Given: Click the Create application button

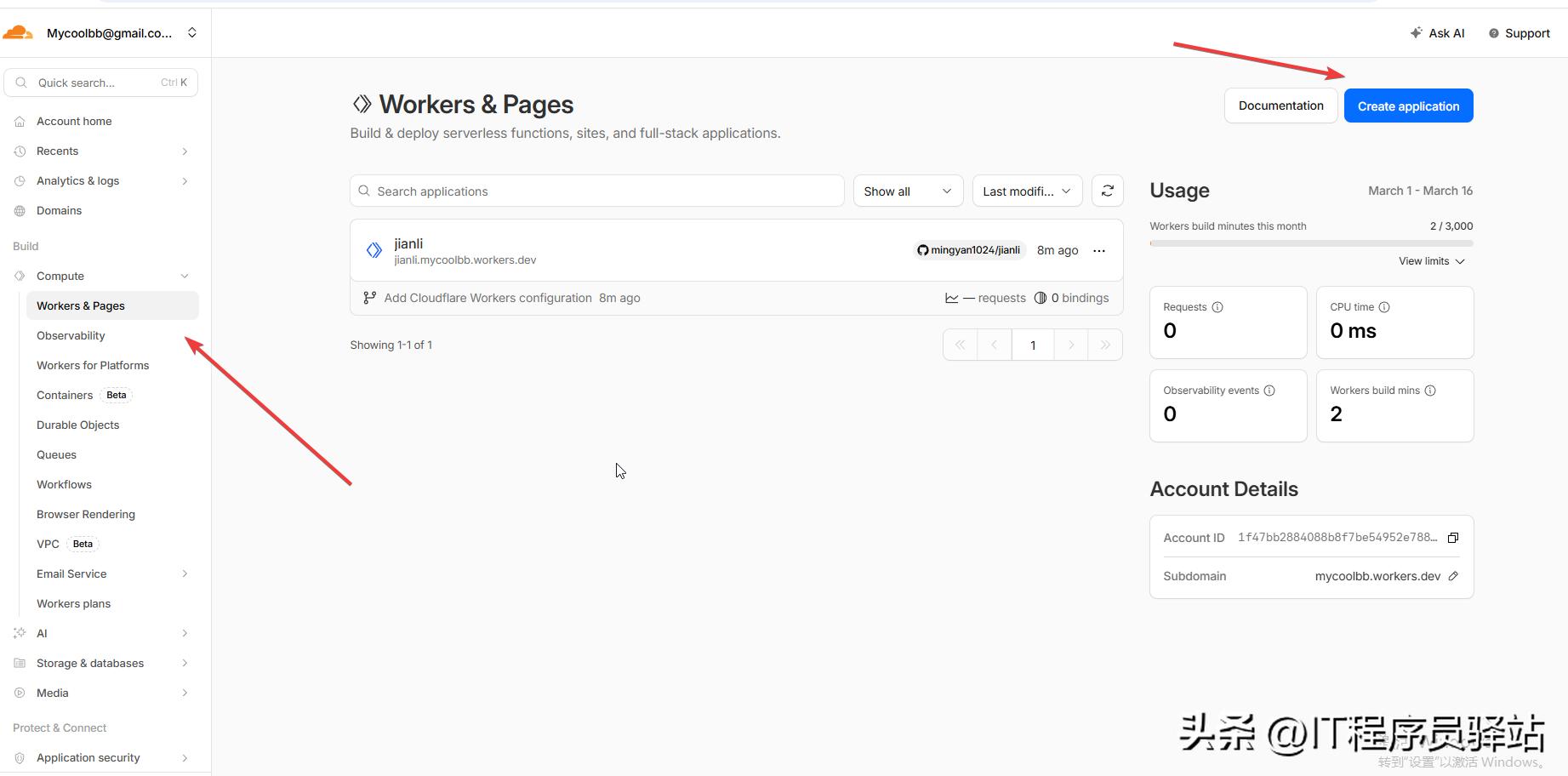Looking at the screenshot, I should click(1408, 106).
